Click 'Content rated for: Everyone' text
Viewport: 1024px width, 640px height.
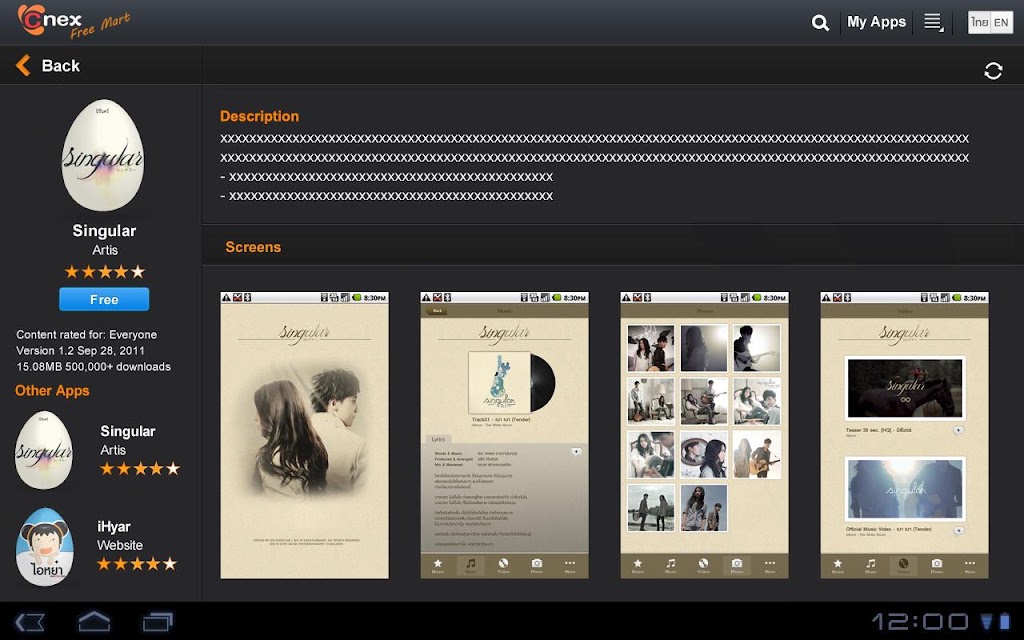tap(86, 334)
